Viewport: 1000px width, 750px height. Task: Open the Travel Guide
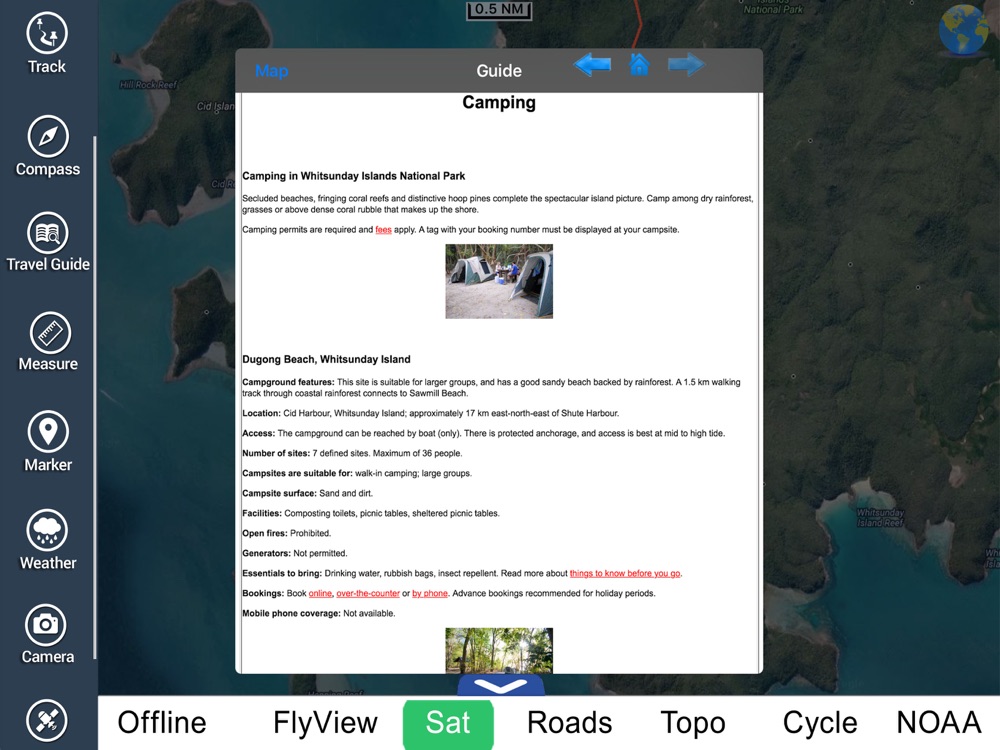point(48,242)
